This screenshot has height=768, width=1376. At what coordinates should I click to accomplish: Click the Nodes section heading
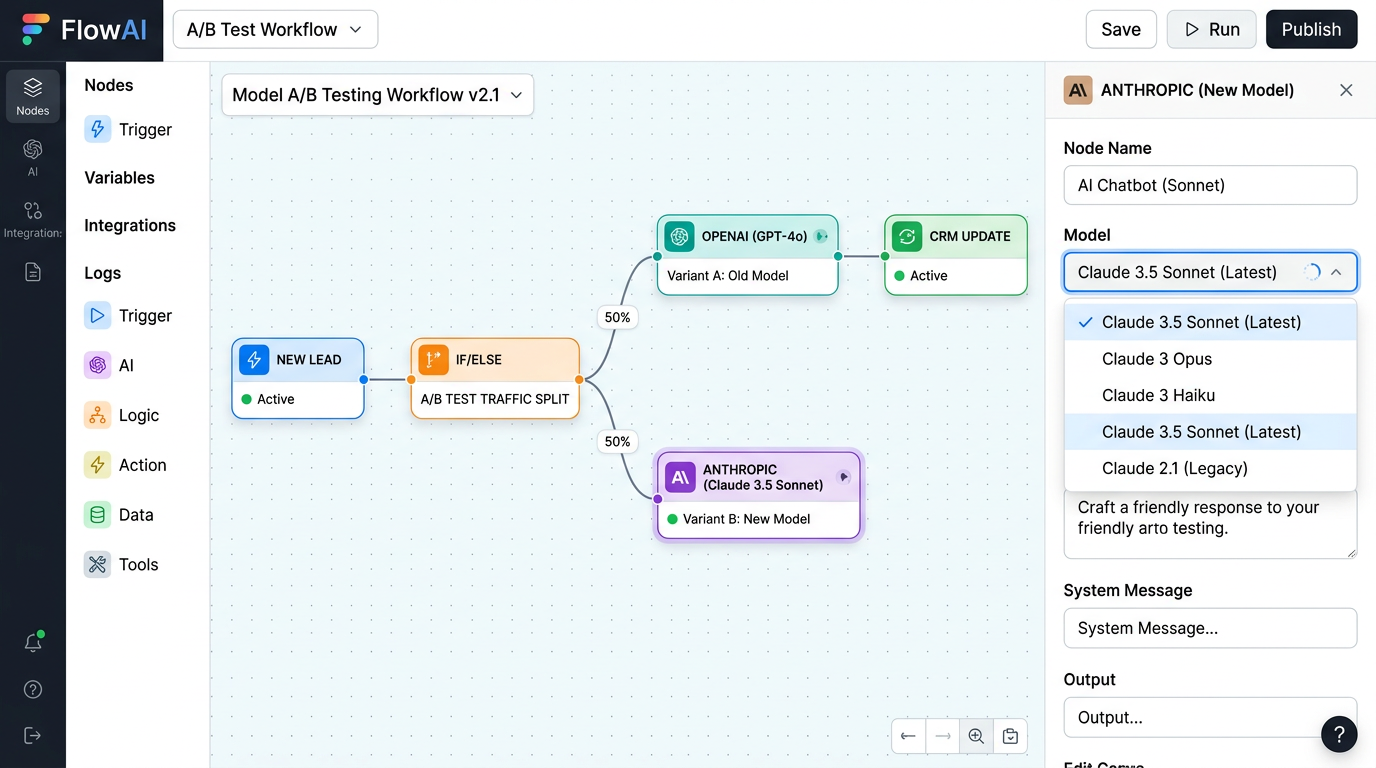pyautogui.click(x=108, y=85)
